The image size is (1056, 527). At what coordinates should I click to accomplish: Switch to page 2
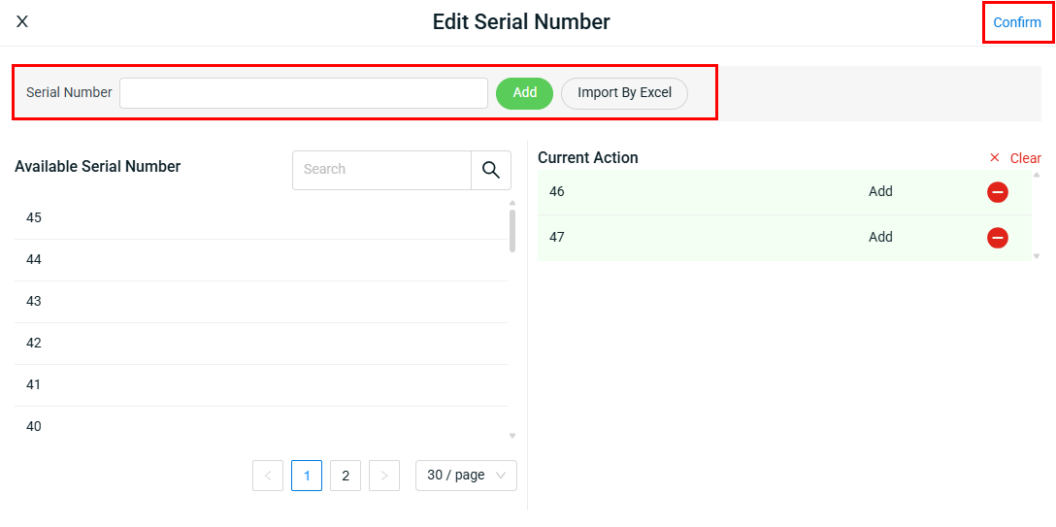[x=345, y=476]
